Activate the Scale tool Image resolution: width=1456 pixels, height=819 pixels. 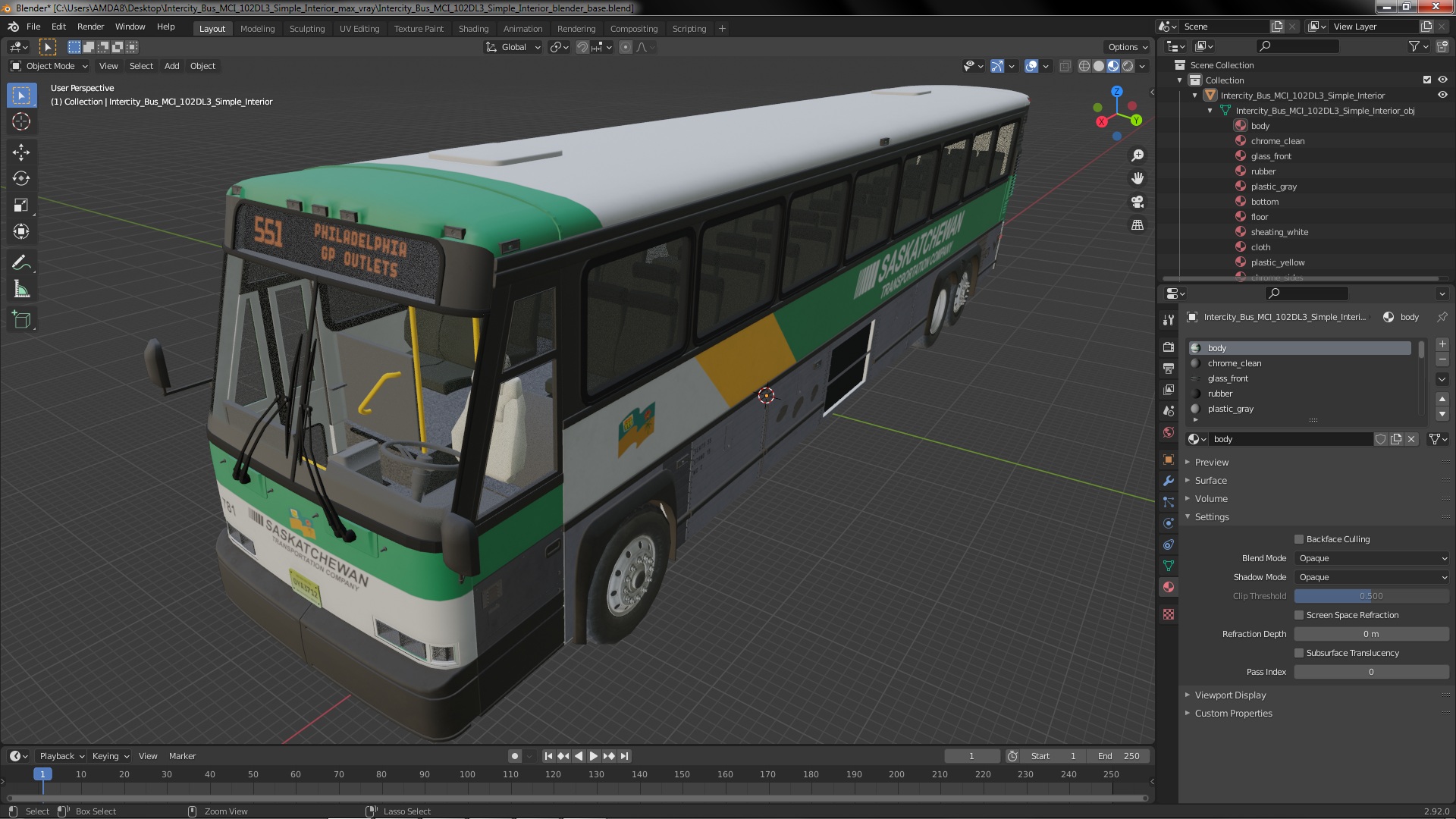click(21, 206)
